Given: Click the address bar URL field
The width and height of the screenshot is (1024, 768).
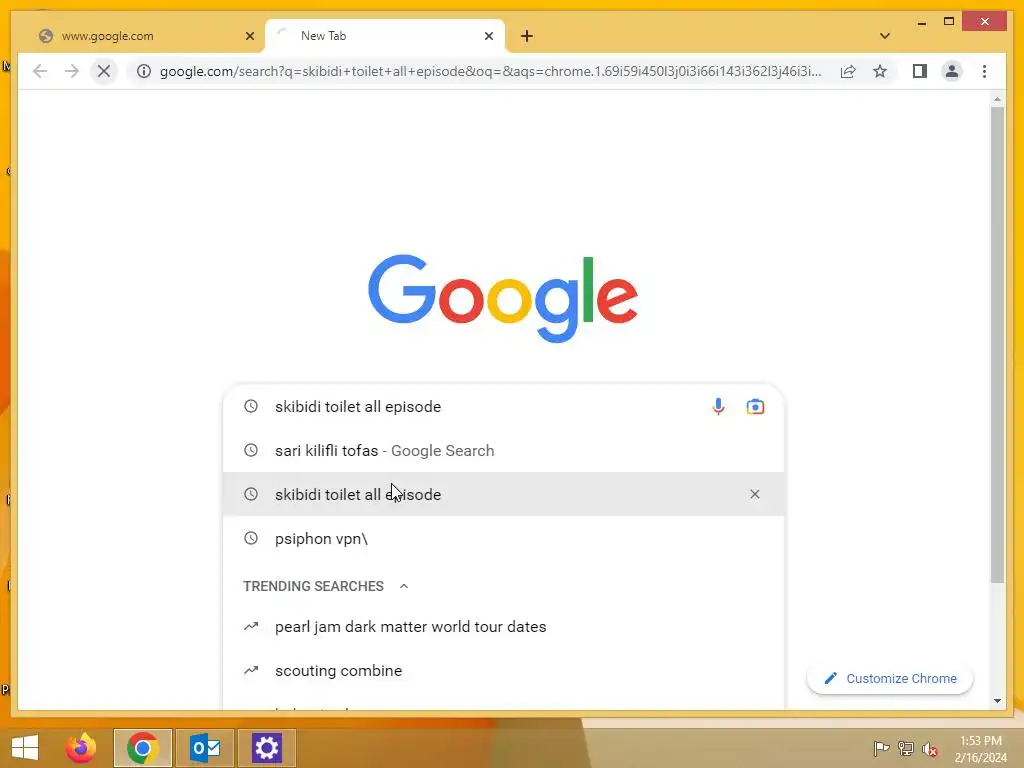Looking at the screenshot, I should point(490,71).
